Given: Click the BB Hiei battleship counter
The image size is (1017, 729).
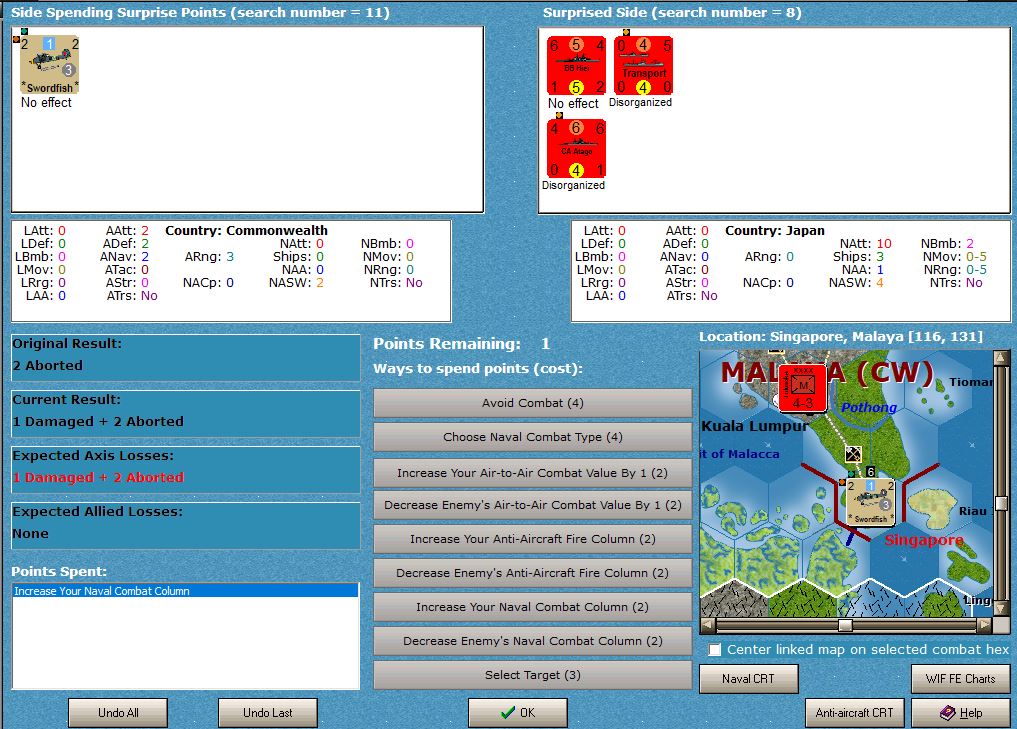Looking at the screenshot, I should [x=577, y=66].
